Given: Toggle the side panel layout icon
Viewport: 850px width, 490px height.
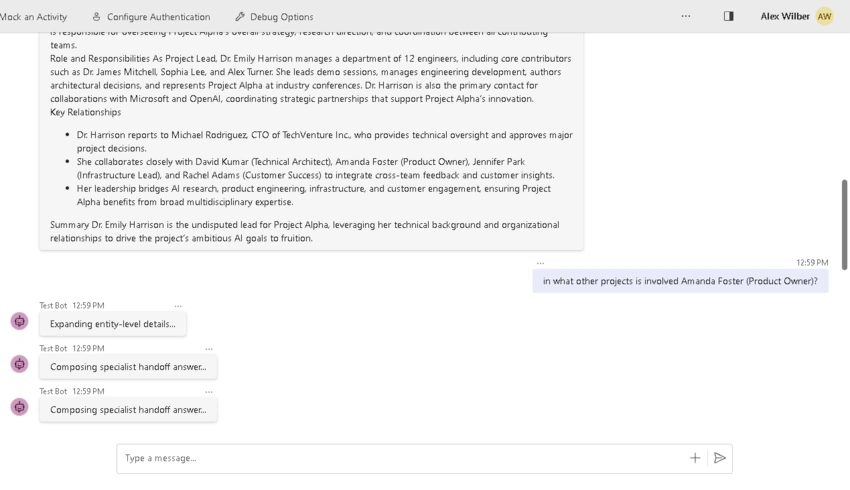Looking at the screenshot, I should click(729, 16).
